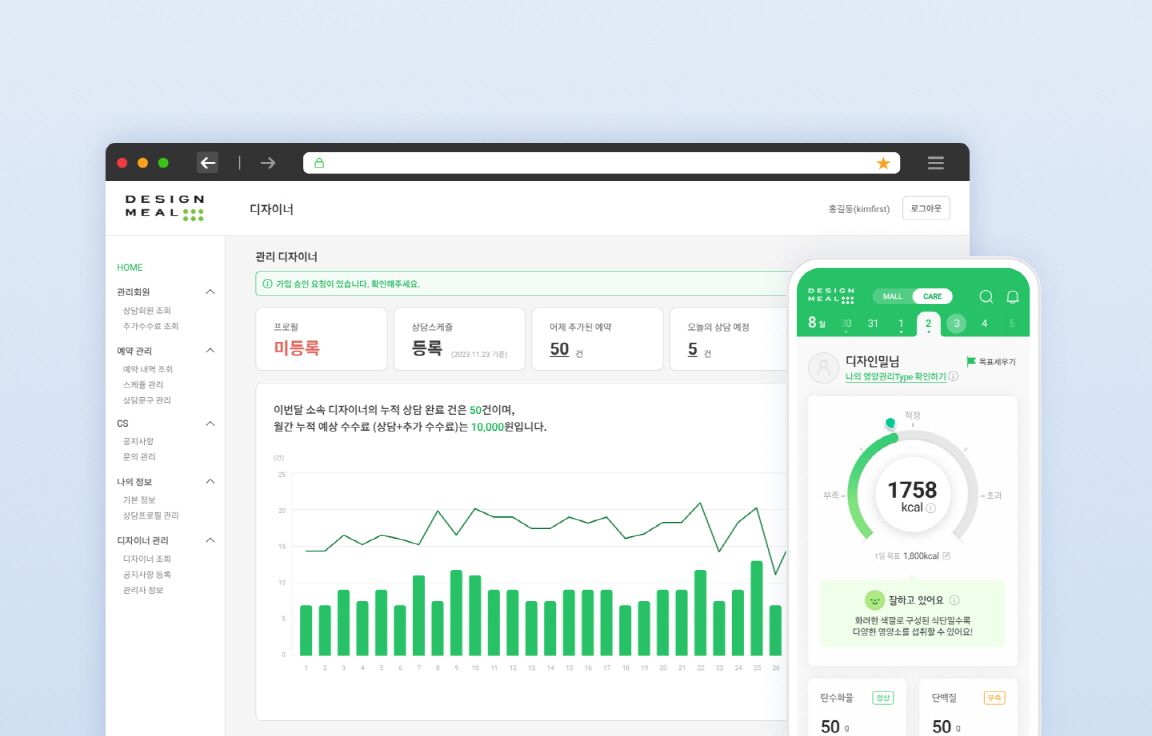Image resolution: width=1152 pixels, height=736 pixels.
Task: Select date 31 in phone calendar strip
Action: 873,323
